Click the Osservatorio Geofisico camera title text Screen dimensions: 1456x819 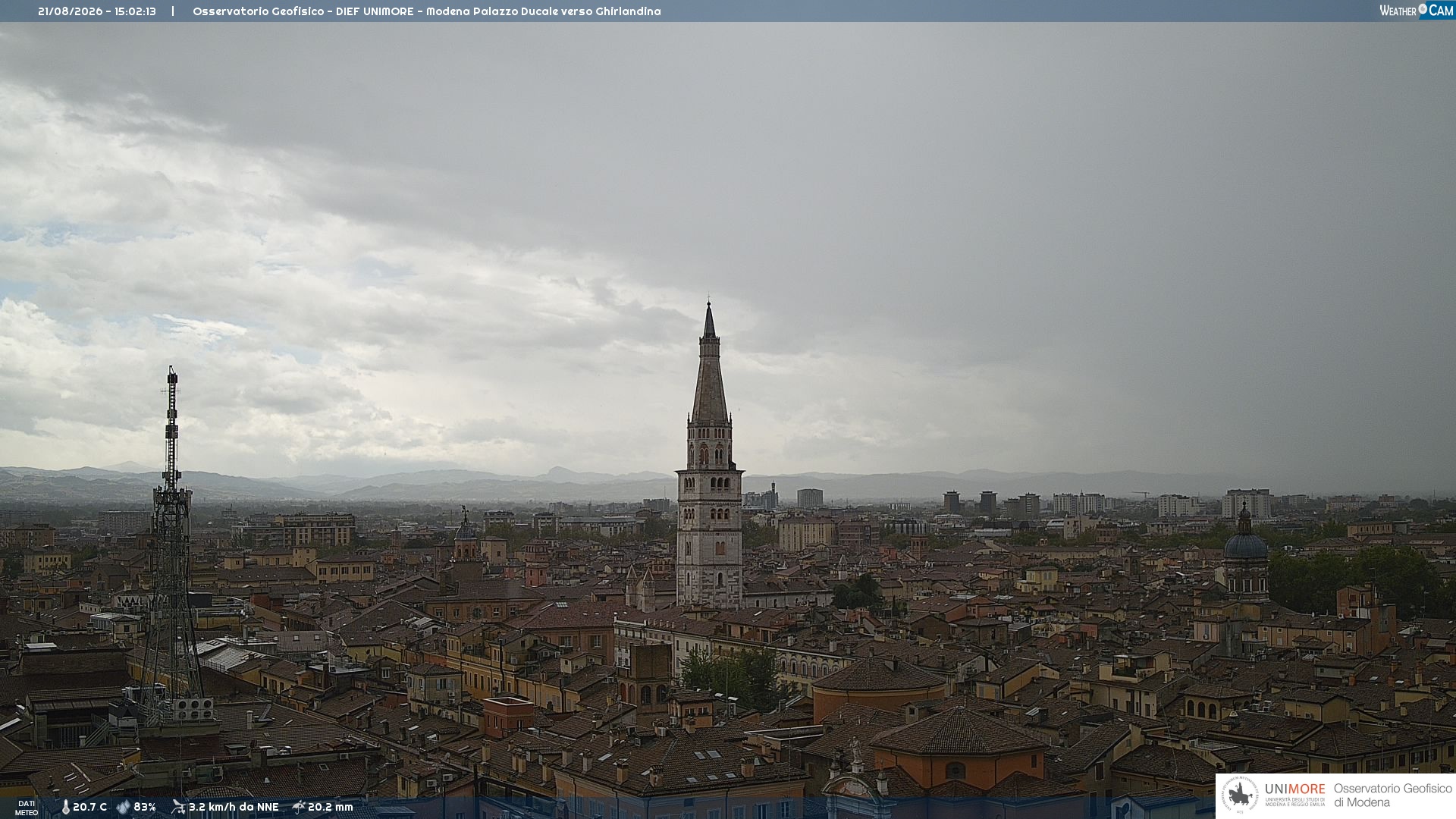(427, 11)
